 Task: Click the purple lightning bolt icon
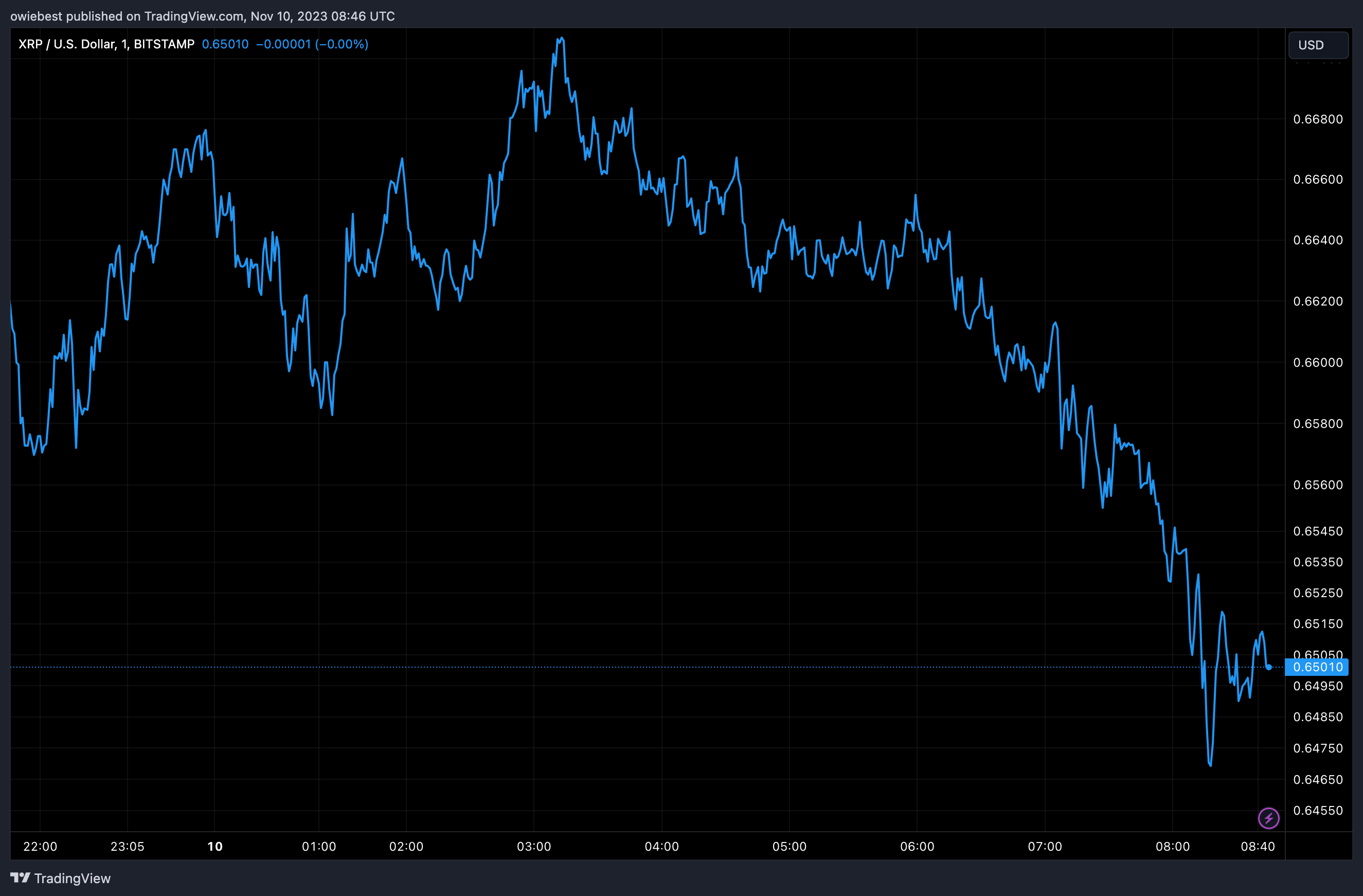1268,818
